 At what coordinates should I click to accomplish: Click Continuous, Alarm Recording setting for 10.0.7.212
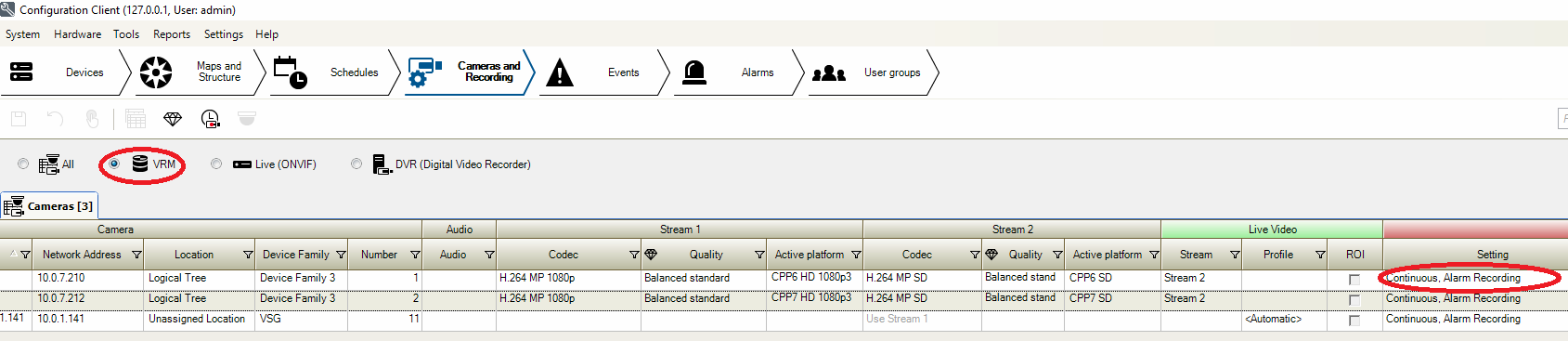(x=1453, y=298)
